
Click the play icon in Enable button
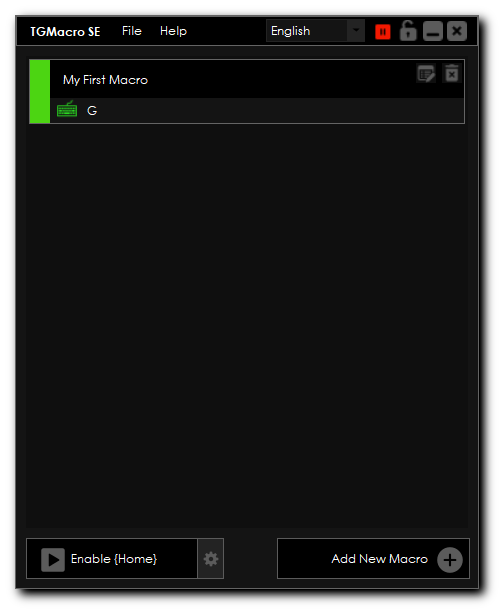click(53, 560)
